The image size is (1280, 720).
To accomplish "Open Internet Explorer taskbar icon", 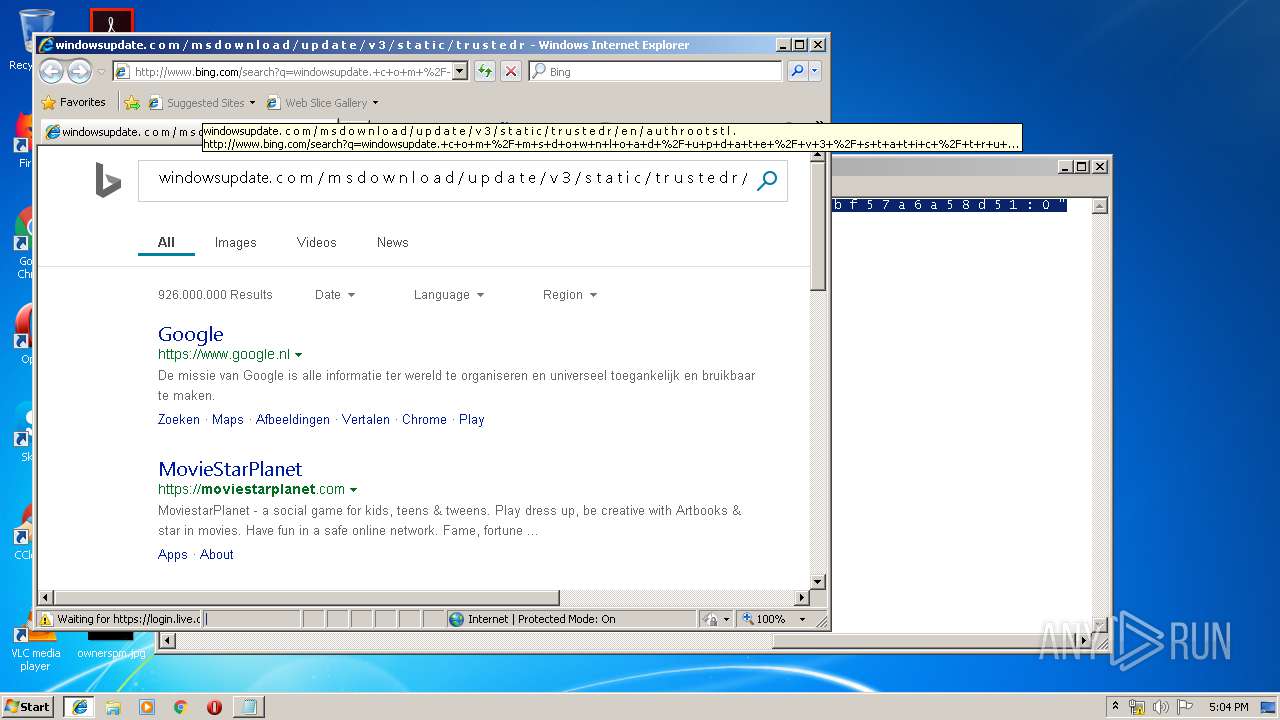I will pyautogui.click(x=79, y=707).
